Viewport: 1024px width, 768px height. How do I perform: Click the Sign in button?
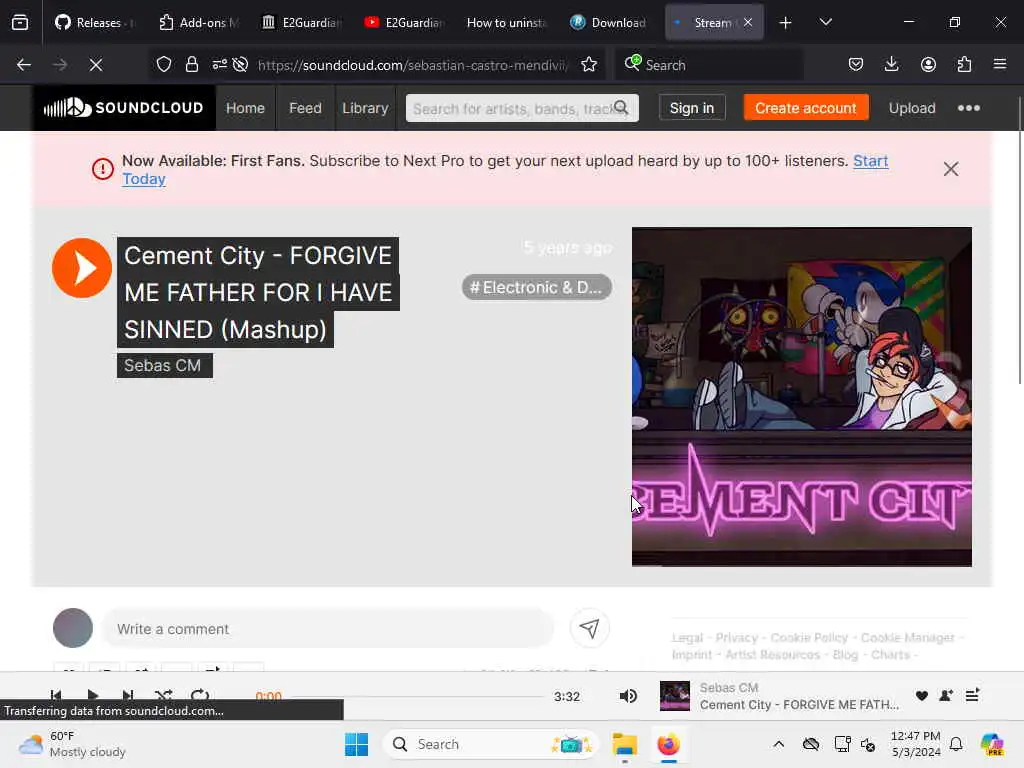(x=692, y=108)
